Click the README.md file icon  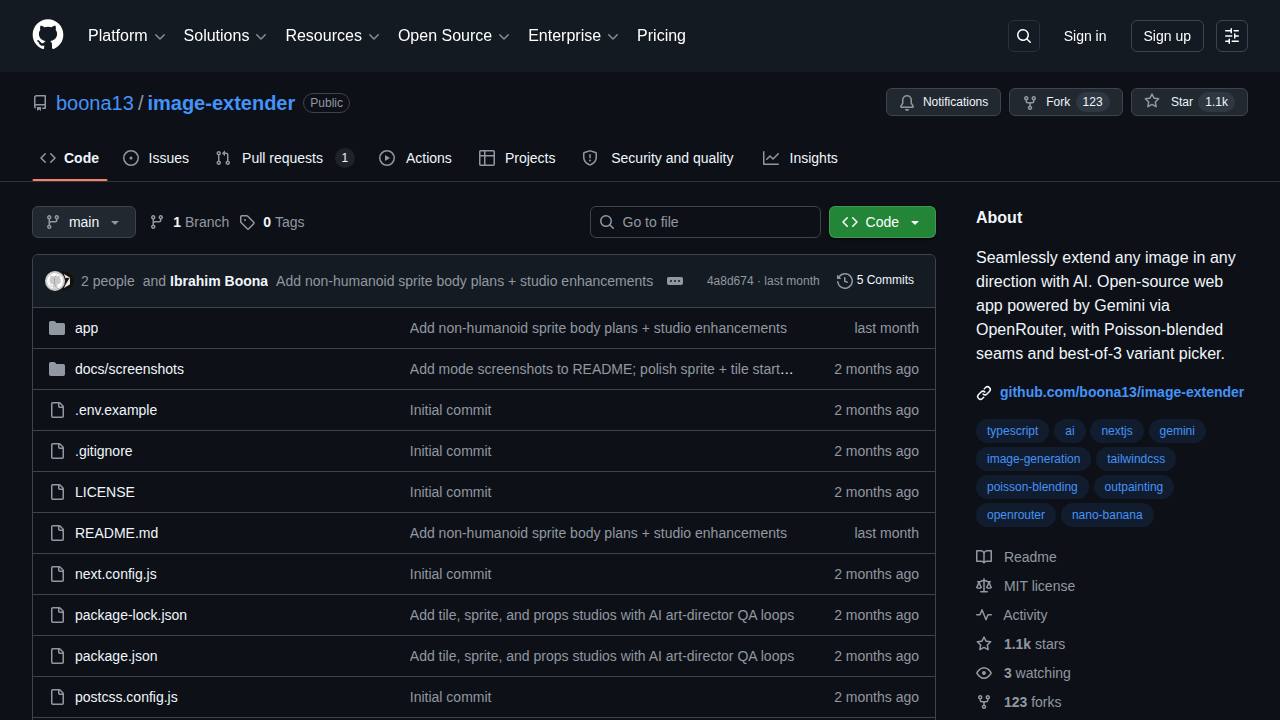[57, 533]
